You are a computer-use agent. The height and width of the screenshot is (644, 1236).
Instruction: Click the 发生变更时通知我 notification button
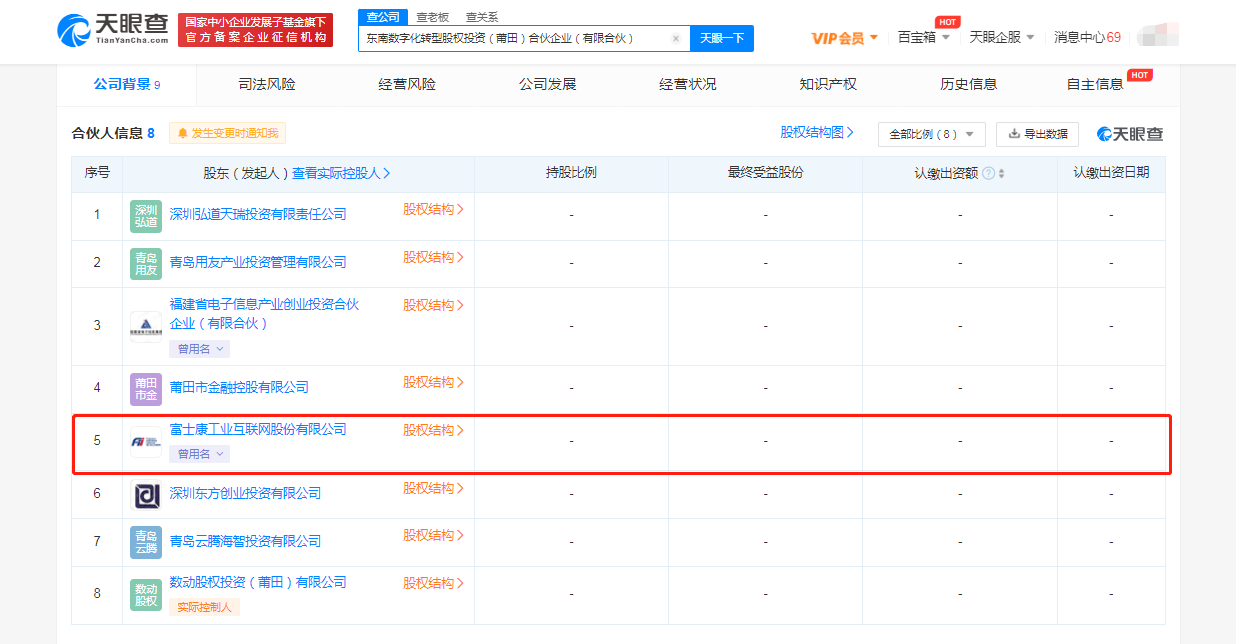coord(228,133)
